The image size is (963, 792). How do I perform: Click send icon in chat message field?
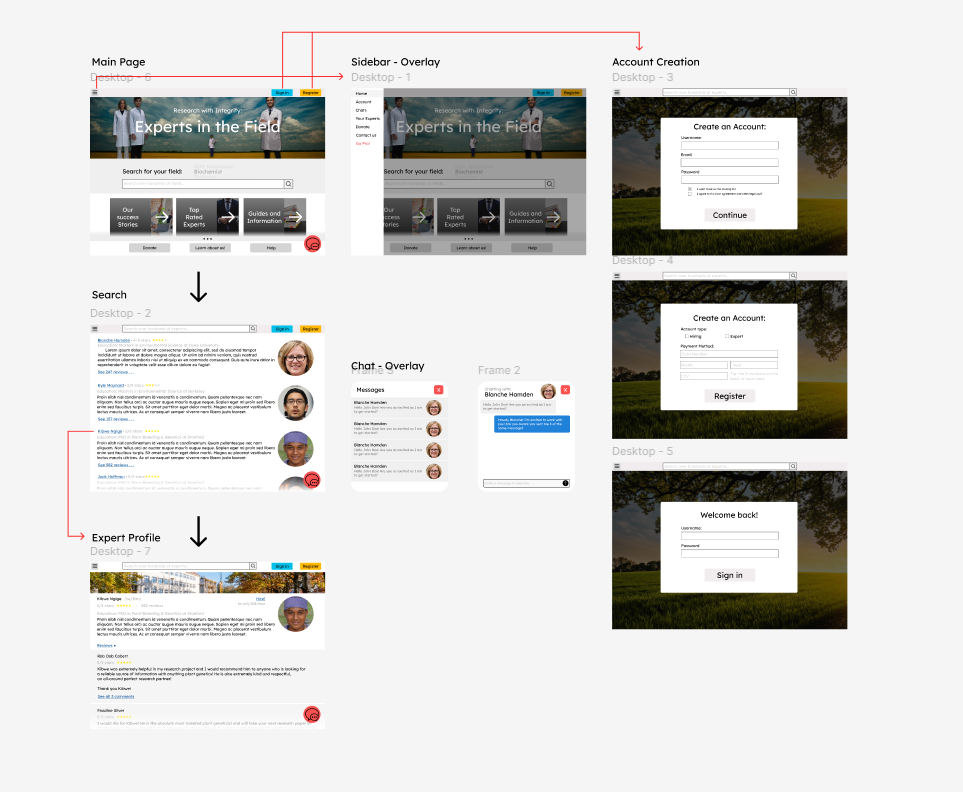[565, 483]
